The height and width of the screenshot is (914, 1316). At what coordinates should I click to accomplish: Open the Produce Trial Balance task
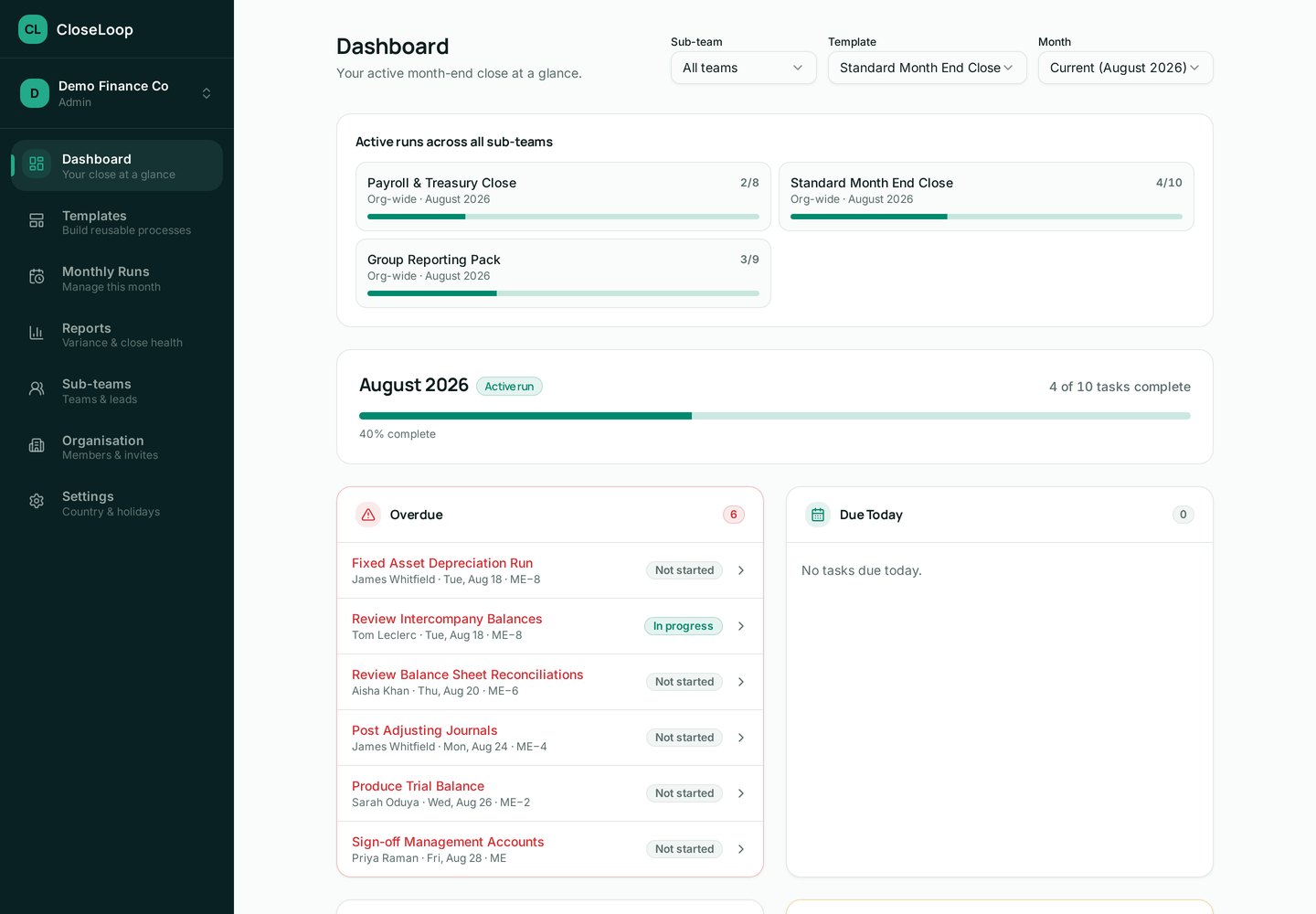coord(550,793)
